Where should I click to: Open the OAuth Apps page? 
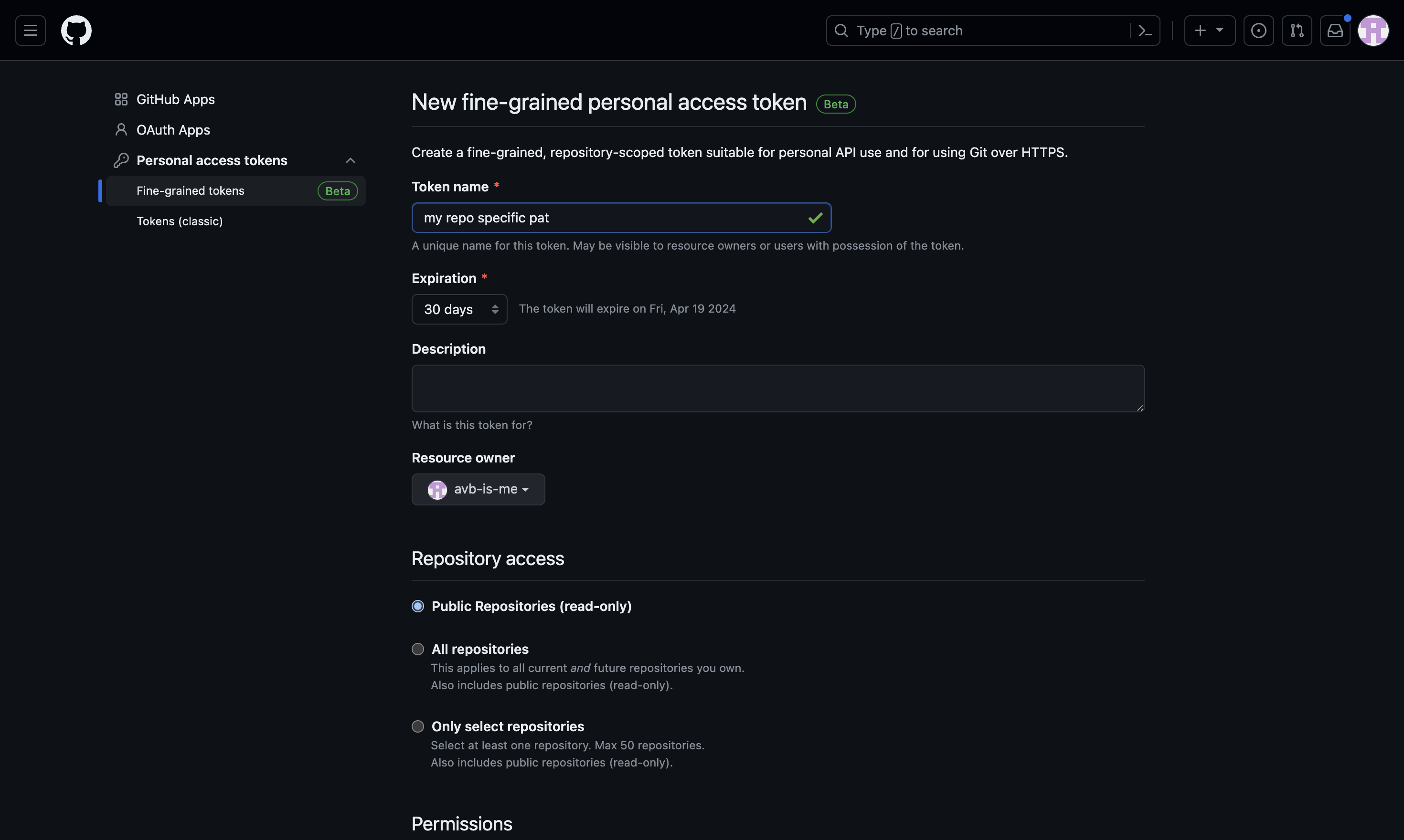click(173, 130)
